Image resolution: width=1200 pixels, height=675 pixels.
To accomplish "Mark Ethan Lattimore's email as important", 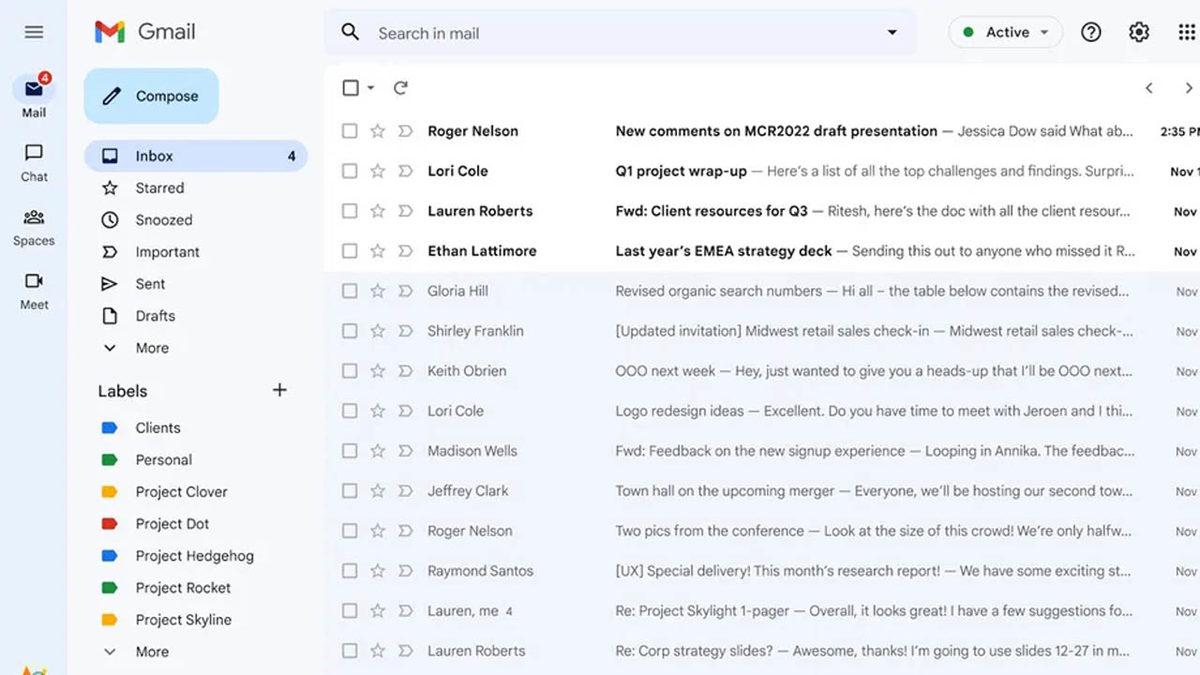I will click(405, 250).
